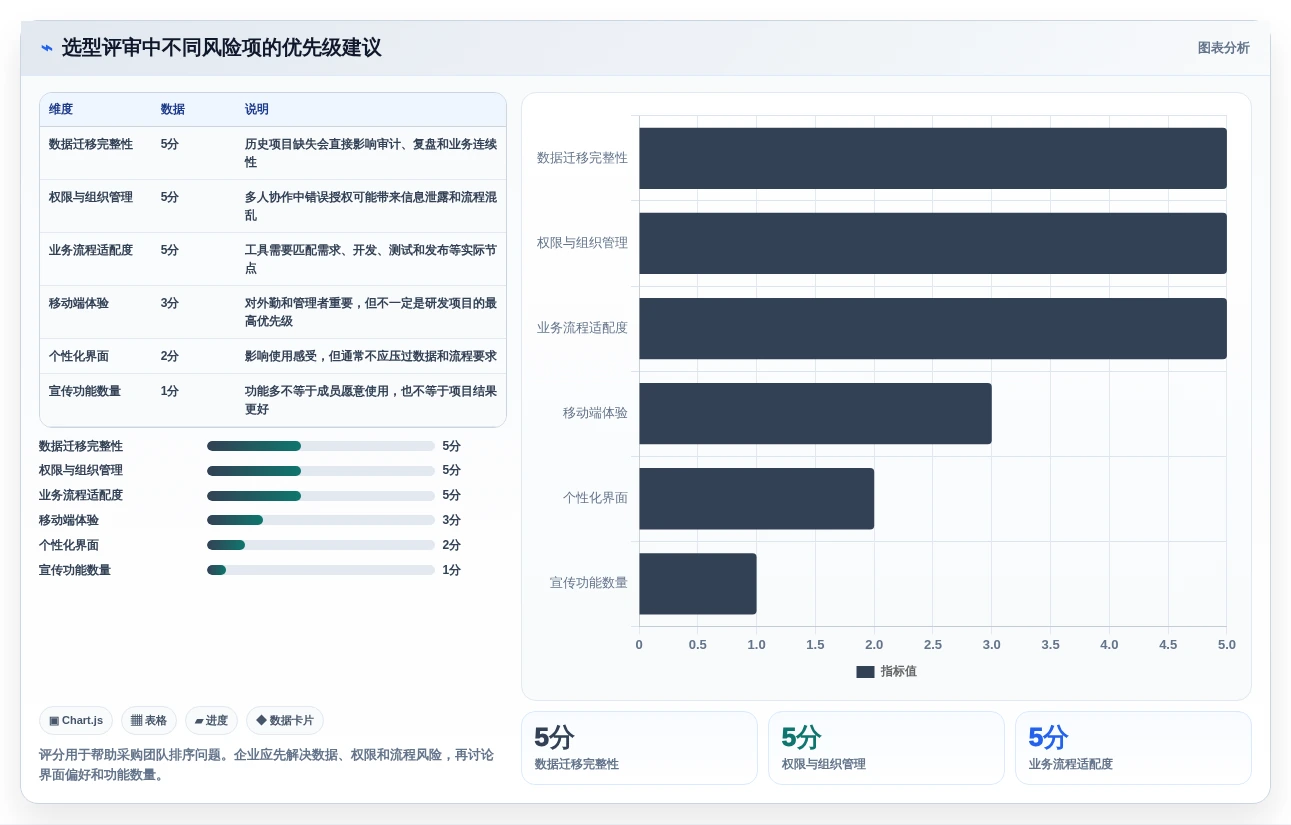1291x825 pixels.
Task: Click description starting 工具需要匹配需求
Action: (x=371, y=259)
